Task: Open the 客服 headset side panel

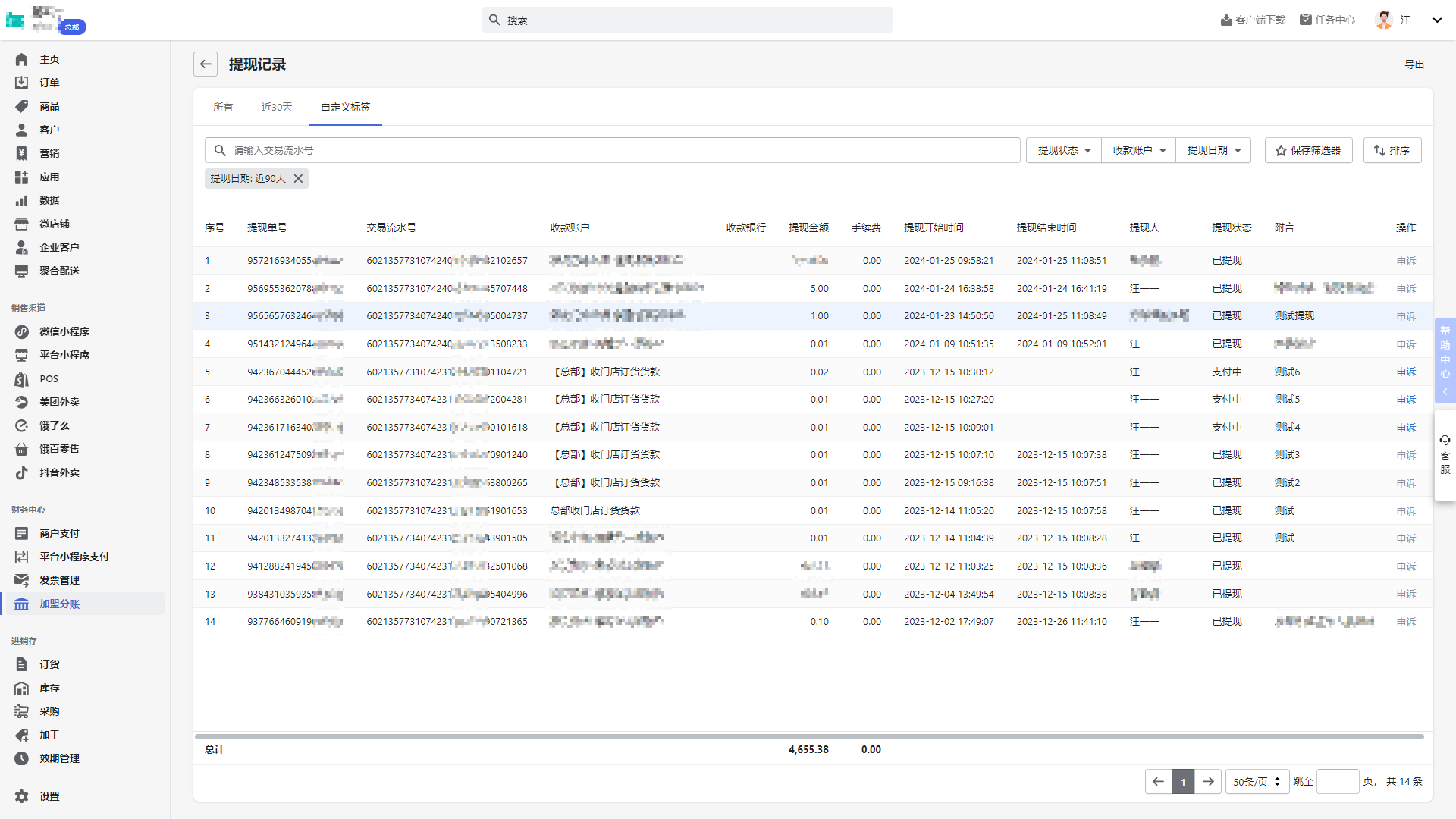Action: click(x=1445, y=455)
